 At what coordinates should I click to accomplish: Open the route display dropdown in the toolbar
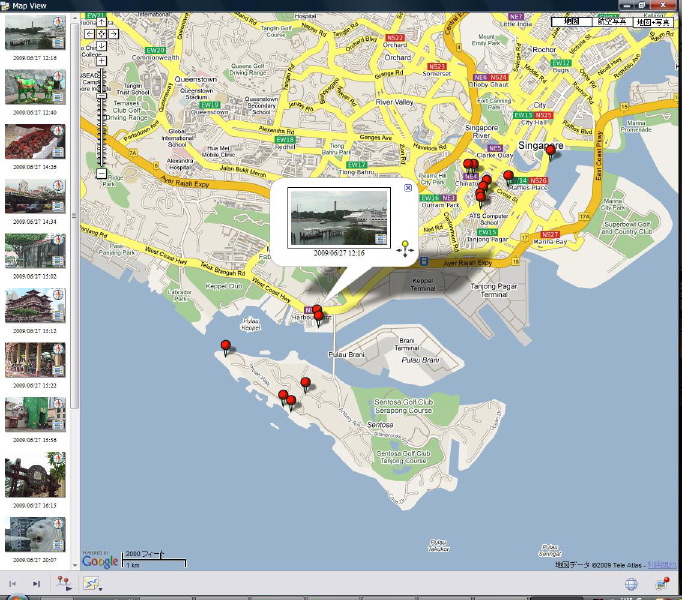93,584
